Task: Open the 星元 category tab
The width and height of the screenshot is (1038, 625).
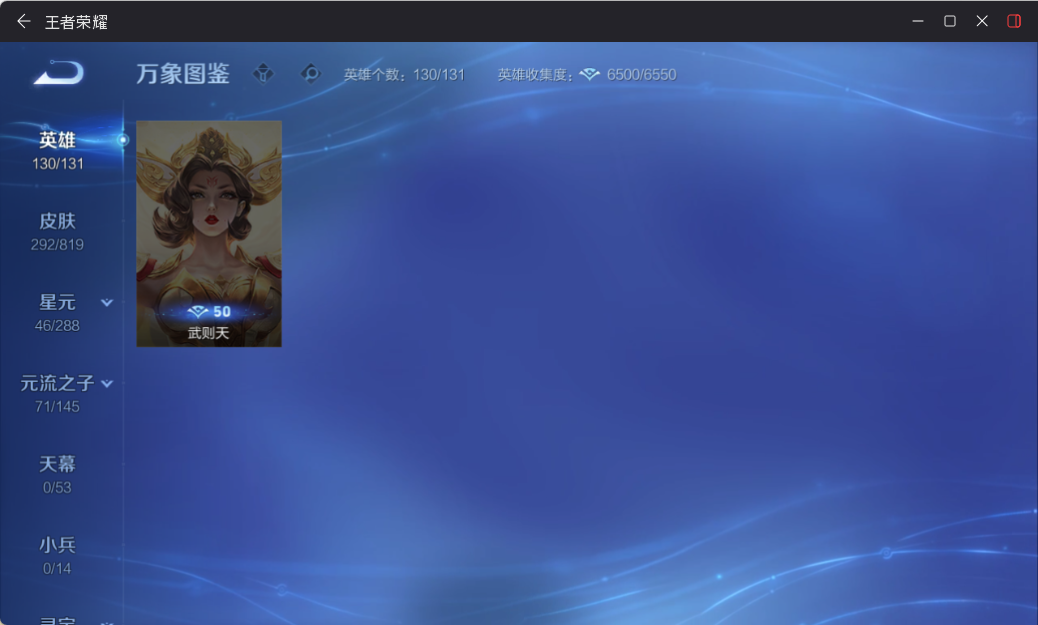Action: click(x=57, y=312)
